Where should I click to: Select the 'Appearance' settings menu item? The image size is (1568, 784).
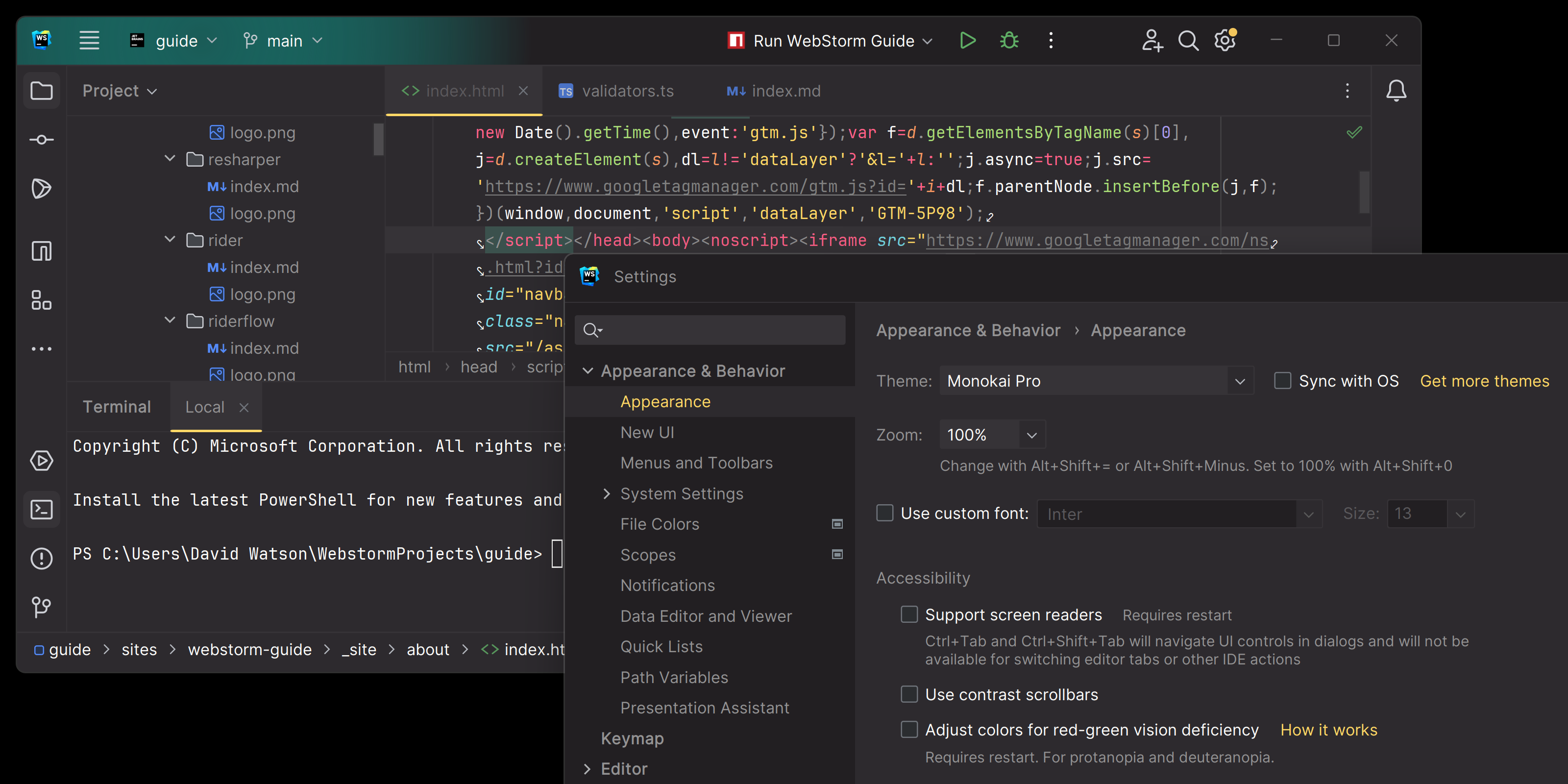coord(665,400)
